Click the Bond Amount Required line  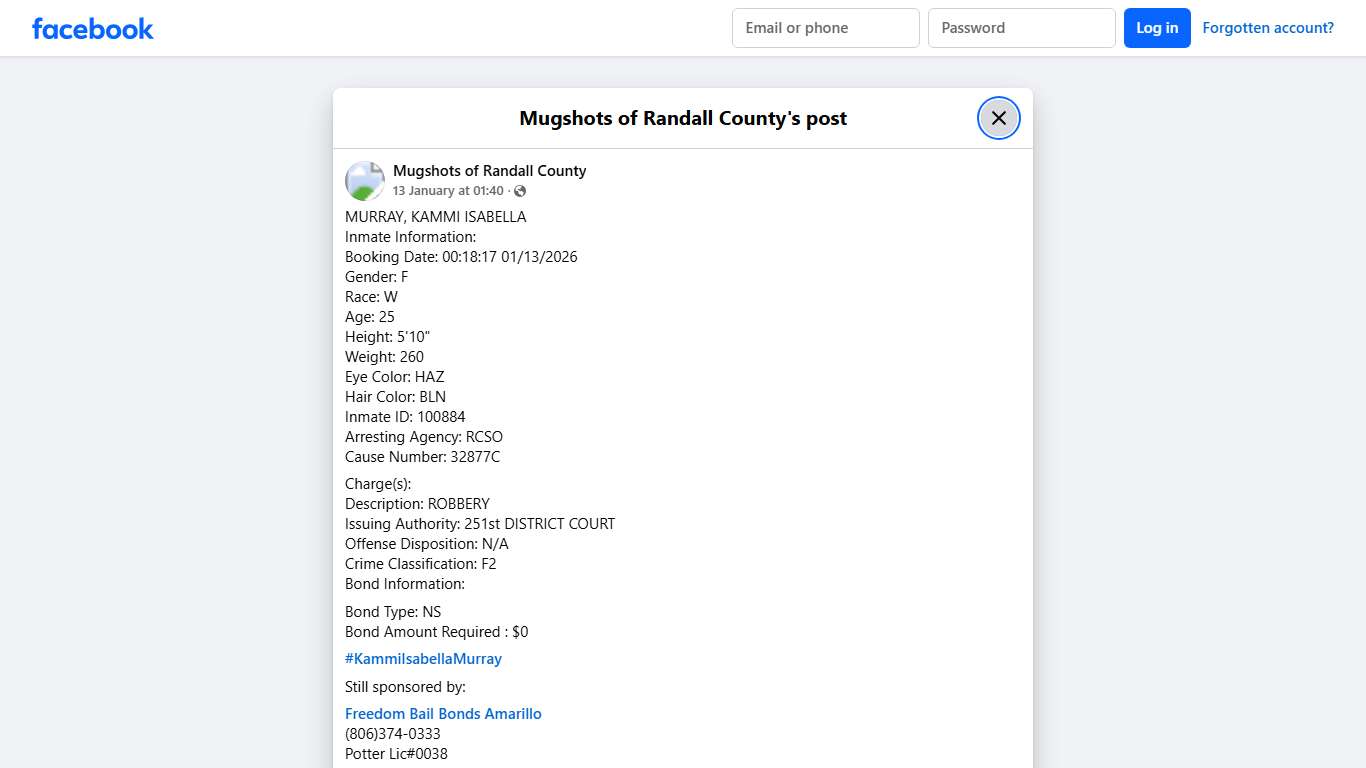click(436, 632)
